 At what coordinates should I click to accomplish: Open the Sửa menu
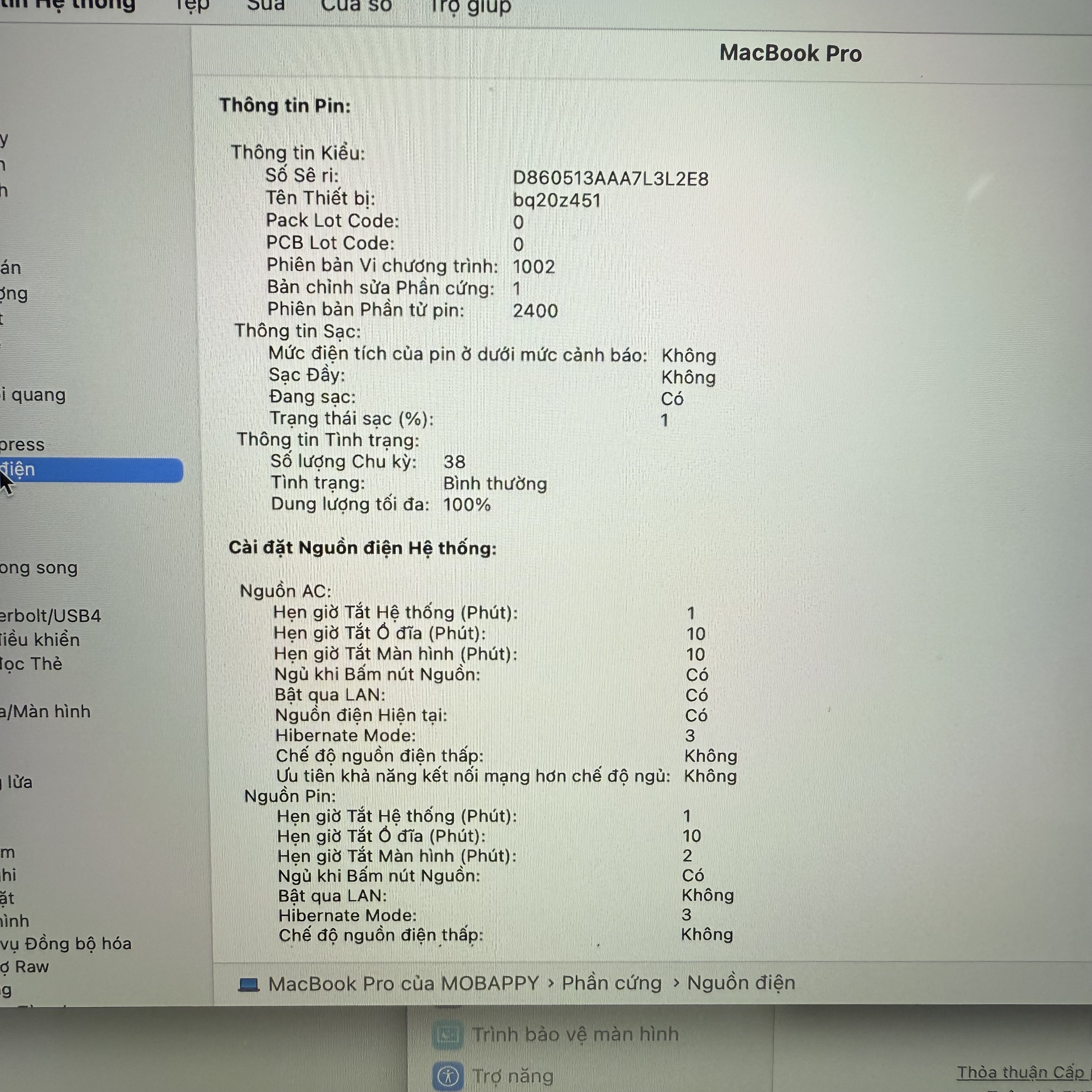pos(266,6)
